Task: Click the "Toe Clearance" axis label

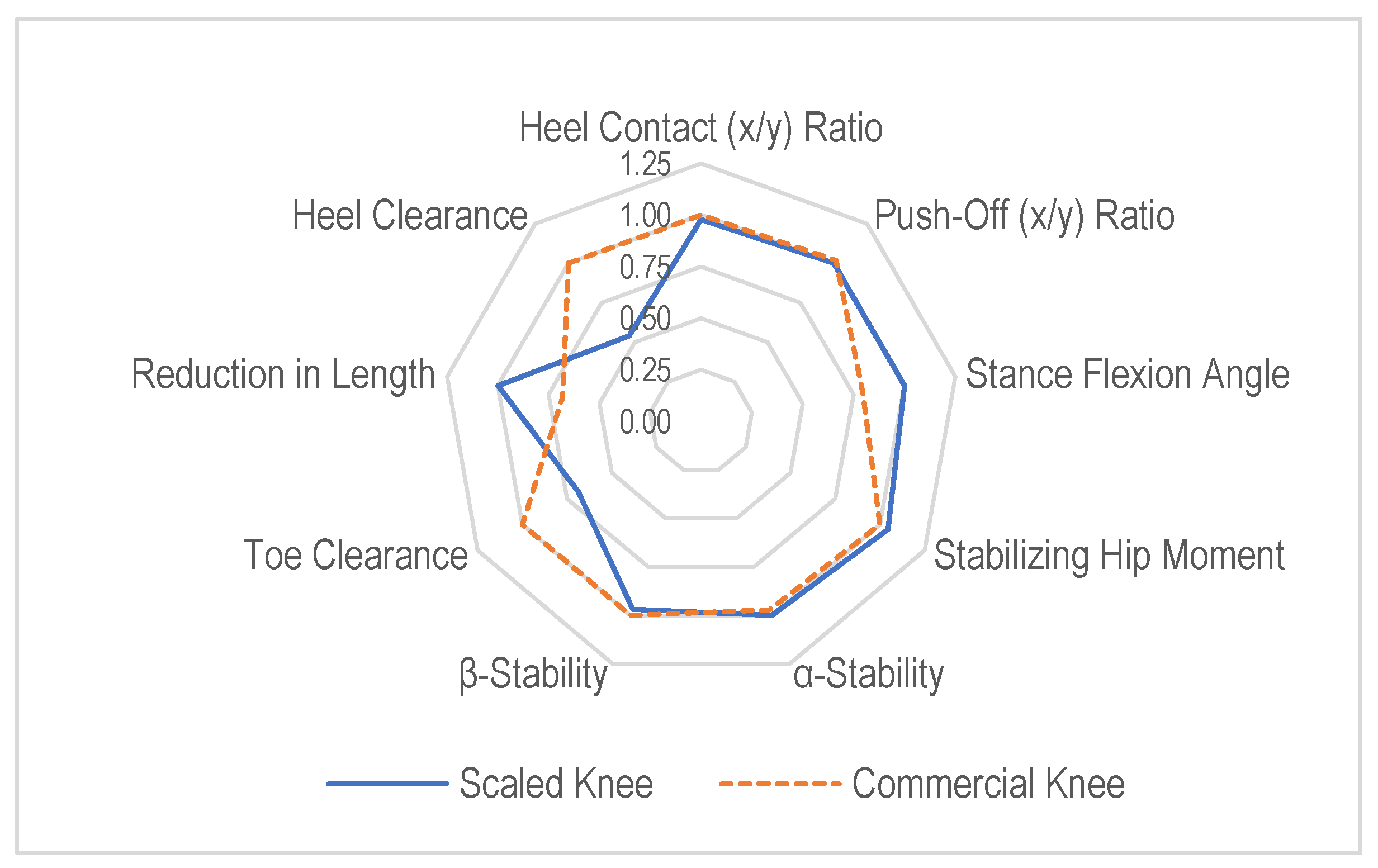Action: (356, 556)
